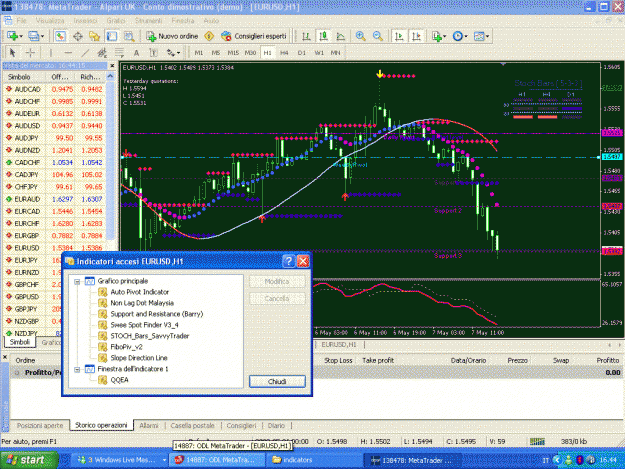
Task: Open the Profiles dropdown arrow
Action: 42,36
